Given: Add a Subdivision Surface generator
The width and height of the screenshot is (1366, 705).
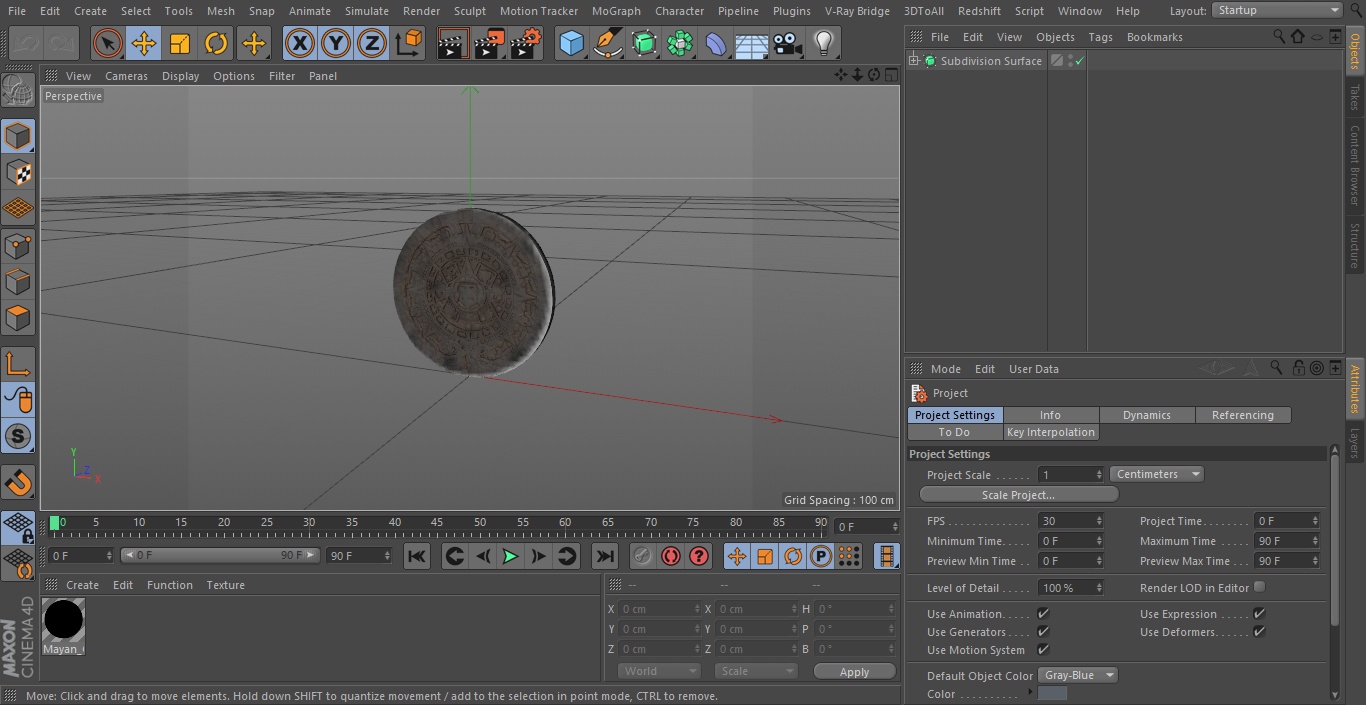Looking at the screenshot, I should pyautogui.click(x=644, y=44).
